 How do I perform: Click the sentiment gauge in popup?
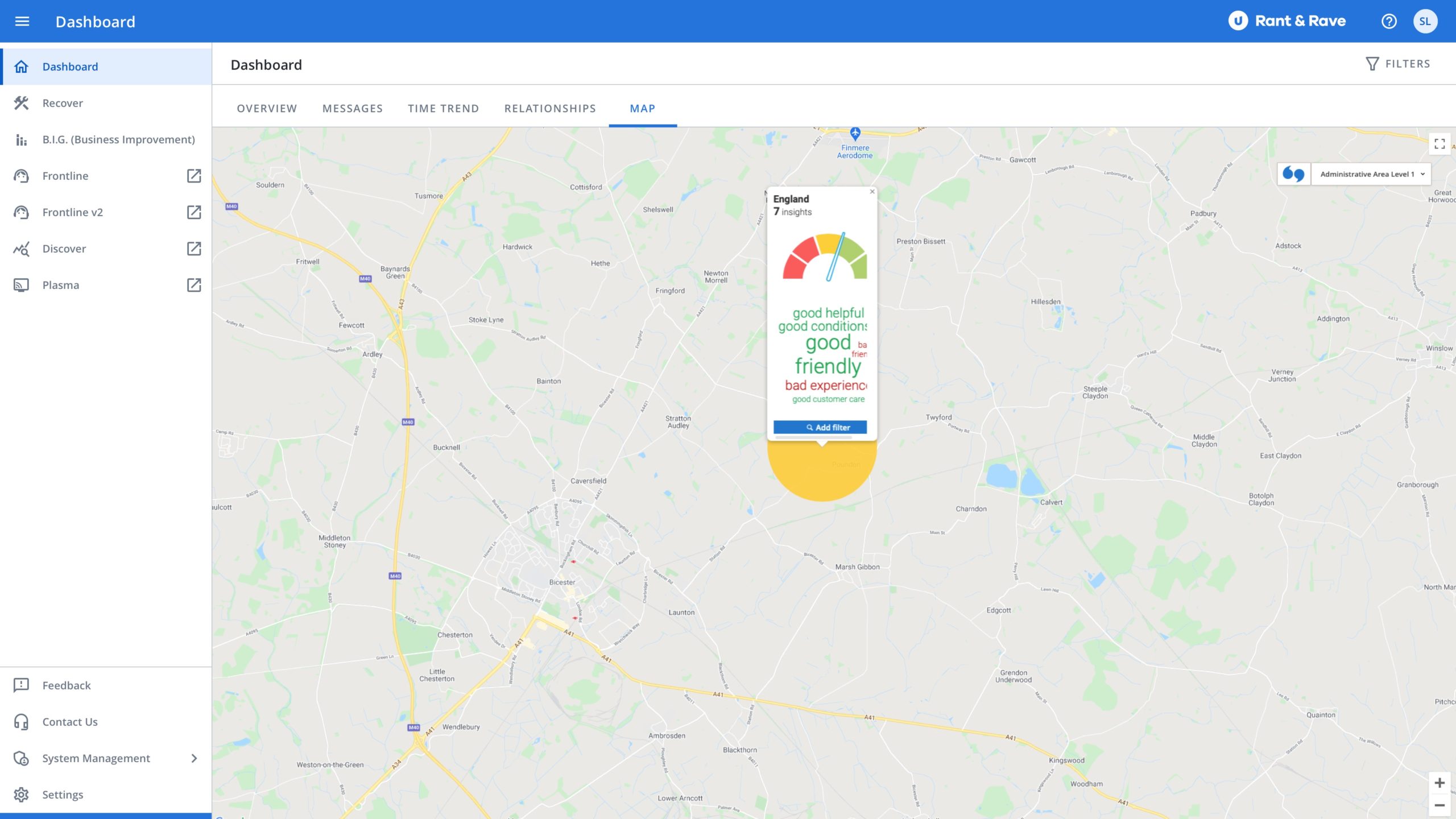tap(825, 256)
